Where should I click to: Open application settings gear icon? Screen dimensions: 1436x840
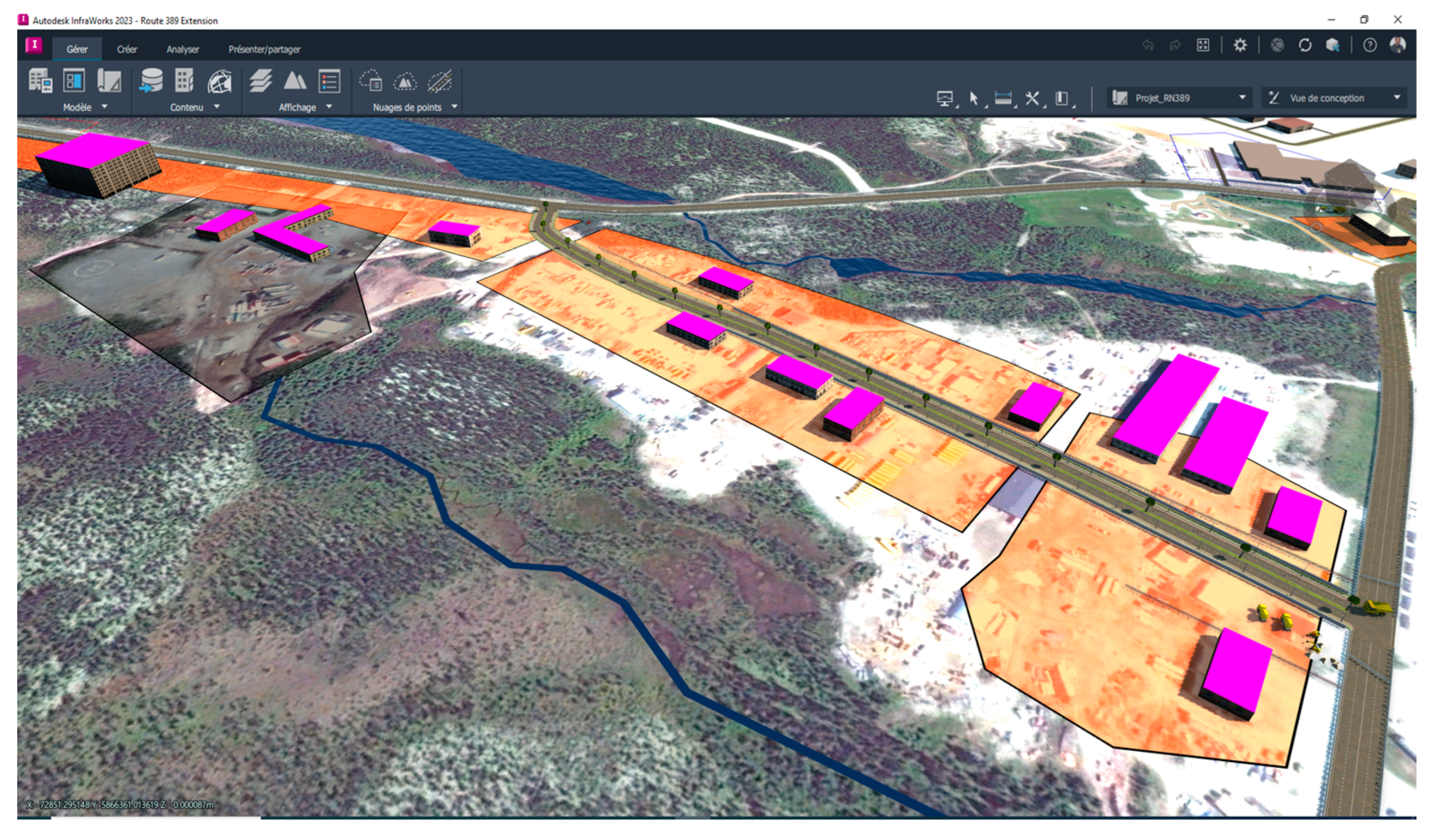pyautogui.click(x=1240, y=45)
